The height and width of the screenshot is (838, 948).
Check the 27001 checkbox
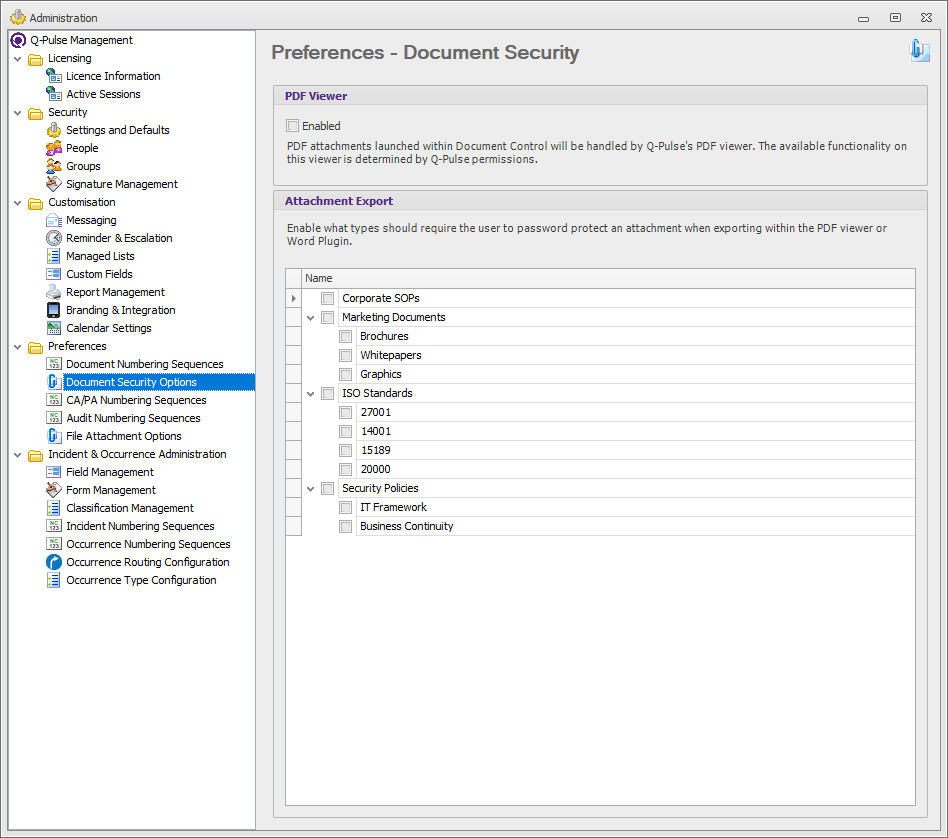point(346,412)
